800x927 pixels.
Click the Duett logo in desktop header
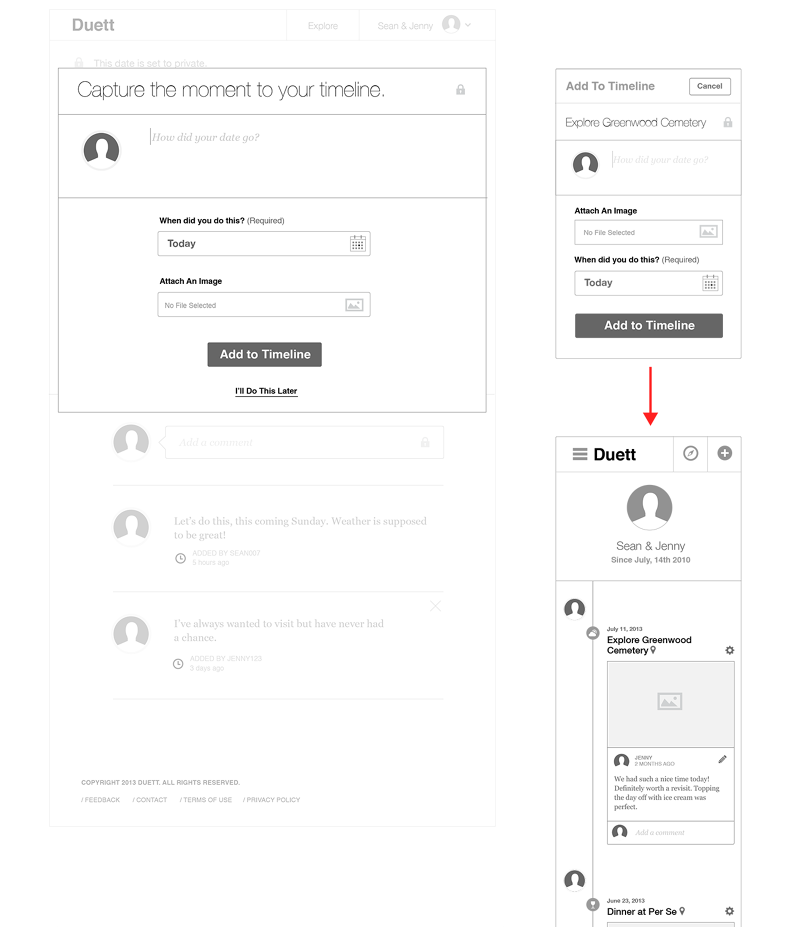(x=93, y=25)
